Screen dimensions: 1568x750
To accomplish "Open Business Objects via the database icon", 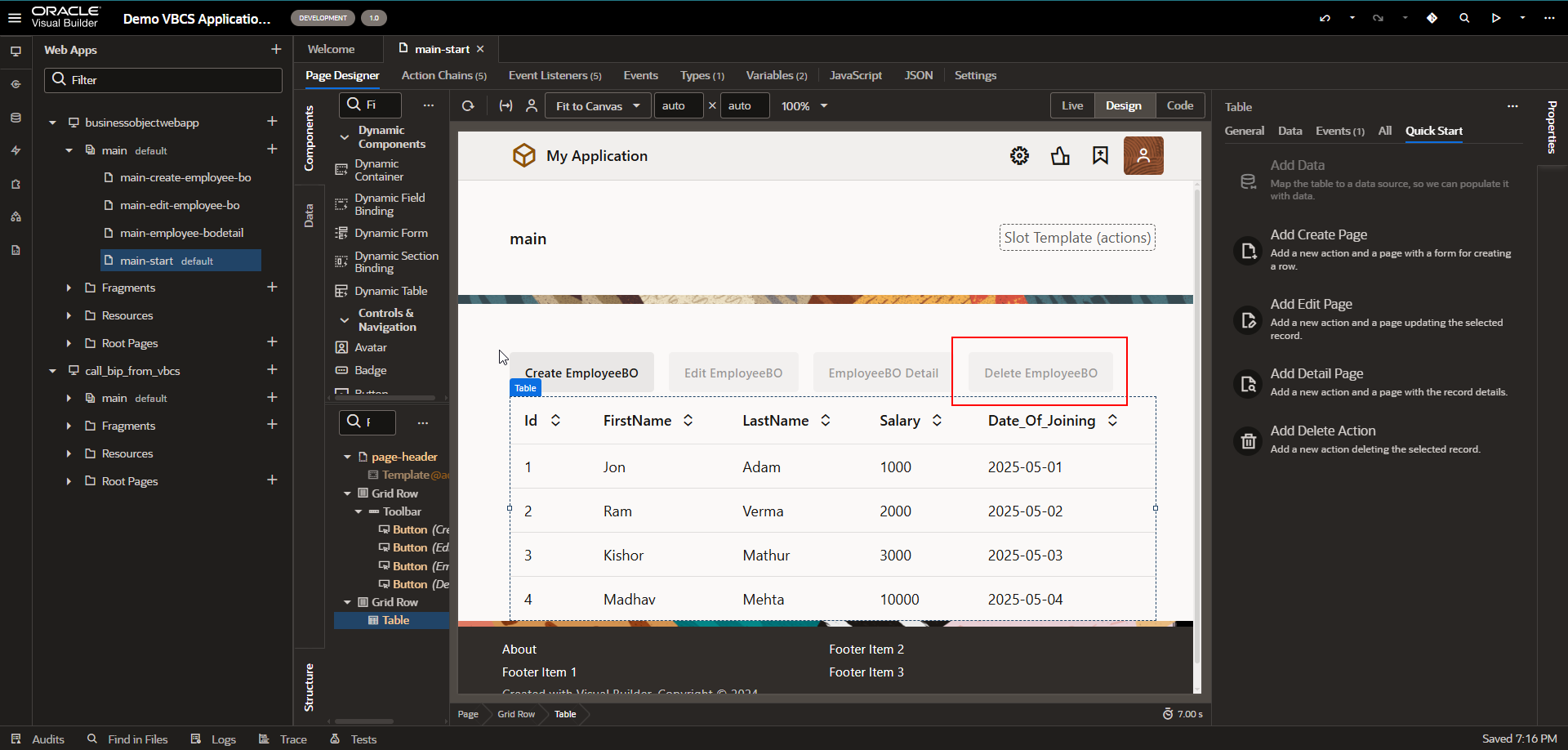I will [16, 118].
